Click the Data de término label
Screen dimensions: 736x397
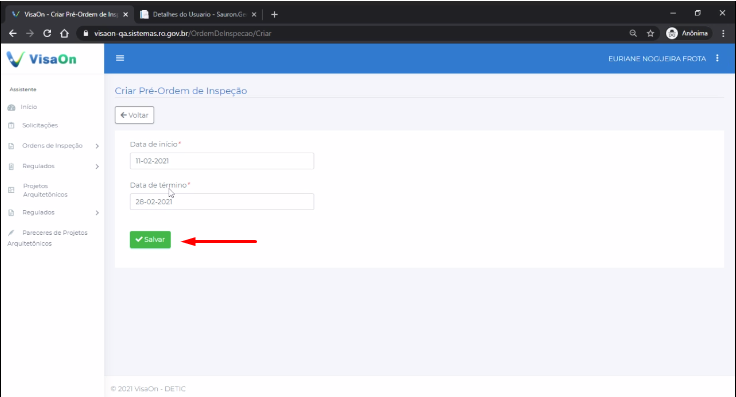[160, 185]
